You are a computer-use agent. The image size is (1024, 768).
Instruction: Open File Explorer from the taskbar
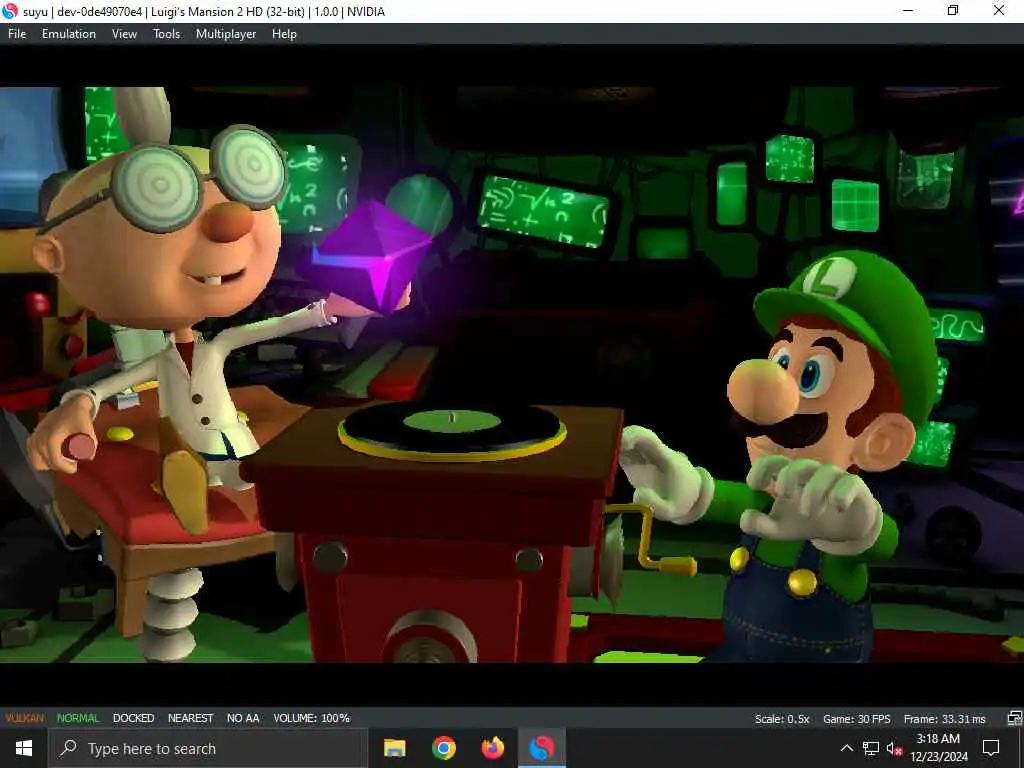point(394,748)
